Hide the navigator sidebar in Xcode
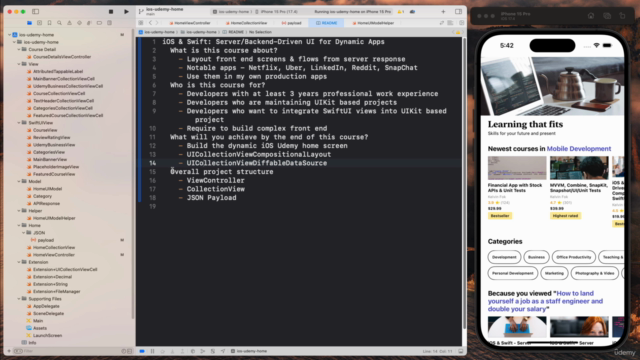The image size is (640, 360). (x=36, y=12)
